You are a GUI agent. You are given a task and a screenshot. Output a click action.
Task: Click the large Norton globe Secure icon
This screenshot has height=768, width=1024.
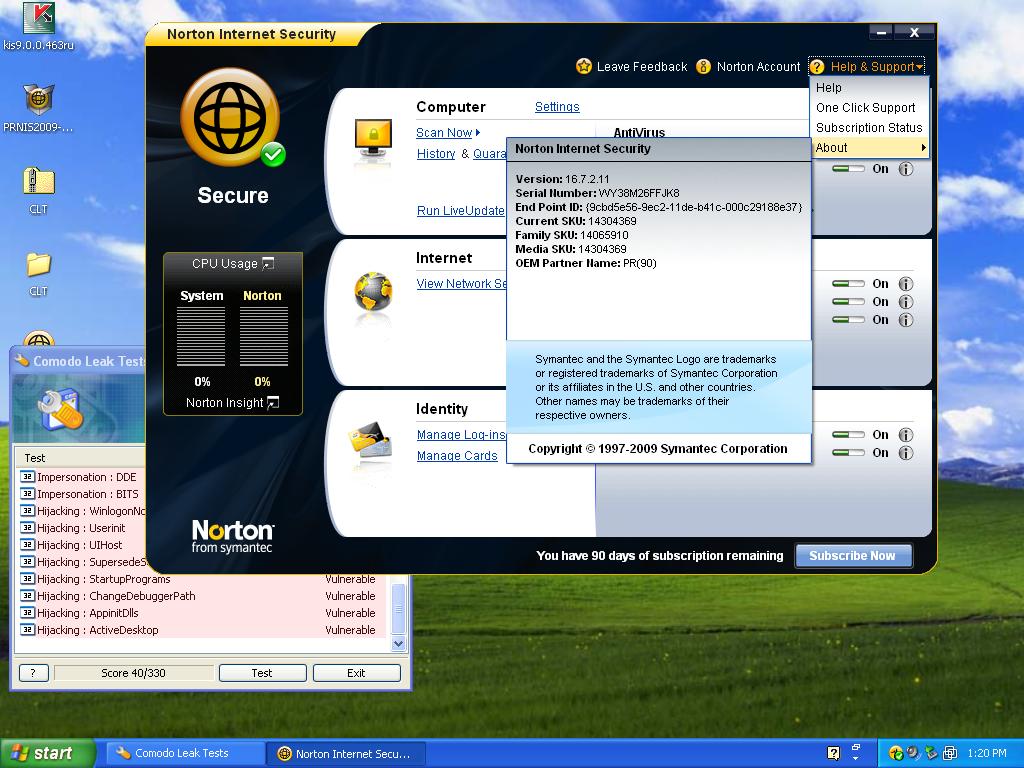click(231, 118)
